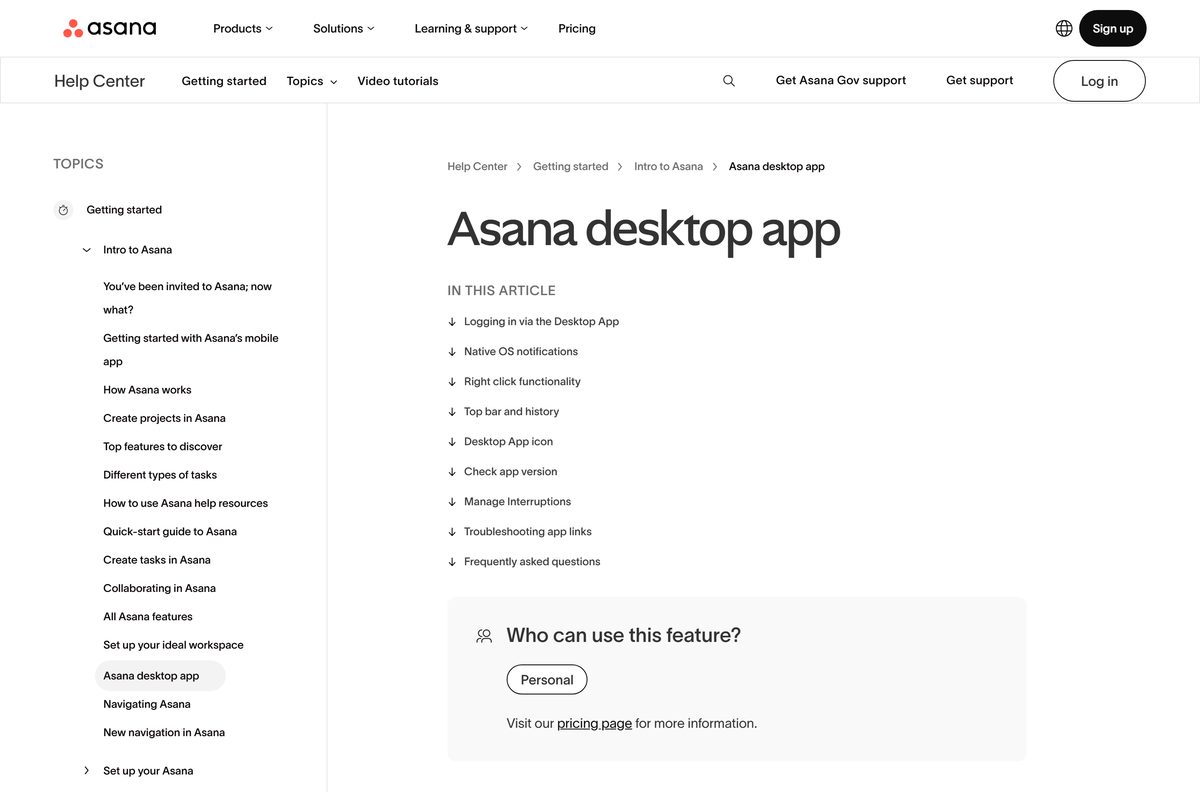Screen dimensions: 1200x792
Task: Click the Getting started stopwatch icon
Action: click(63, 210)
